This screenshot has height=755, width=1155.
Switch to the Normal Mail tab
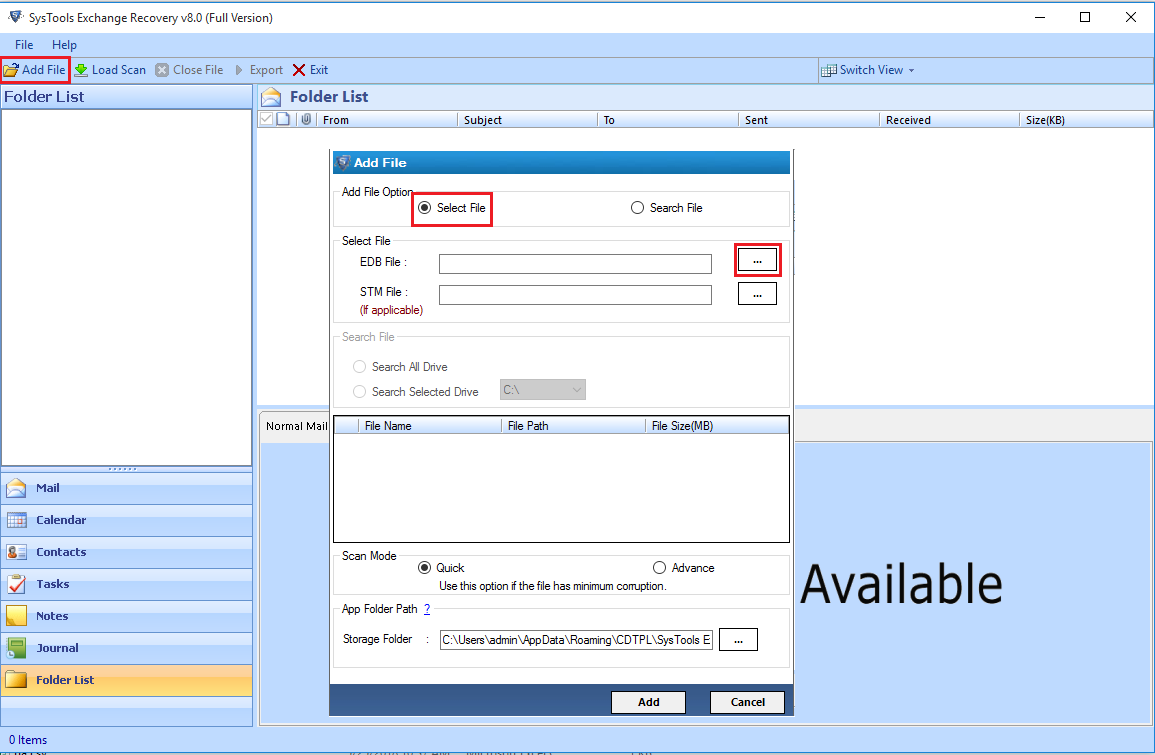click(296, 426)
